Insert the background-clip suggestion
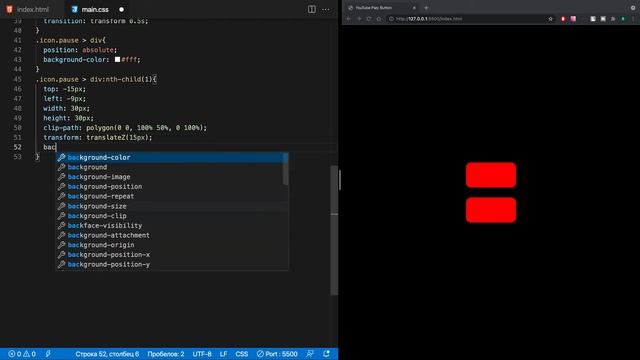Image resolution: width=640 pixels, height=360 pixels. point(171,216)
